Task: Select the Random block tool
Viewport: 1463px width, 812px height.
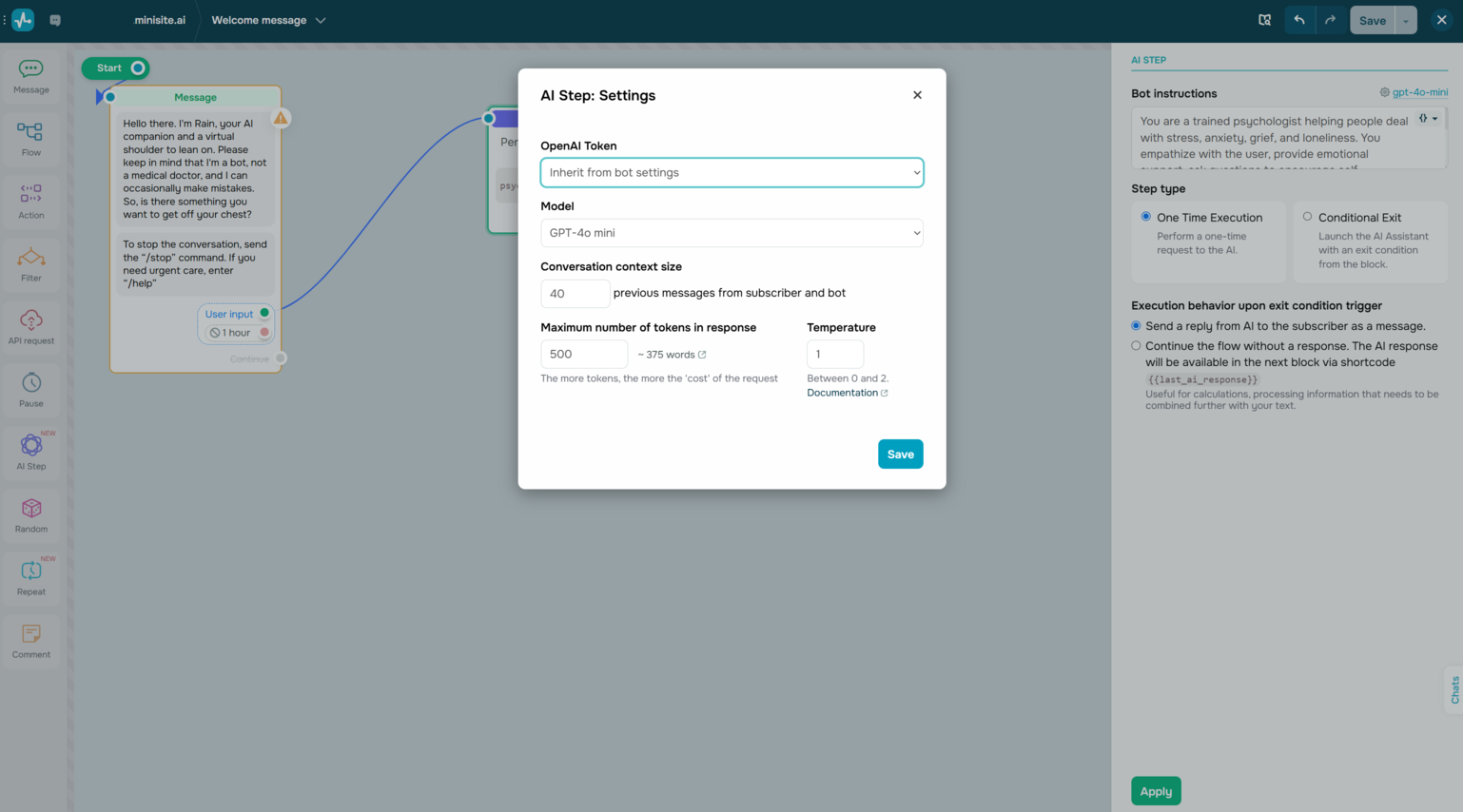Action: click(31, 514)
